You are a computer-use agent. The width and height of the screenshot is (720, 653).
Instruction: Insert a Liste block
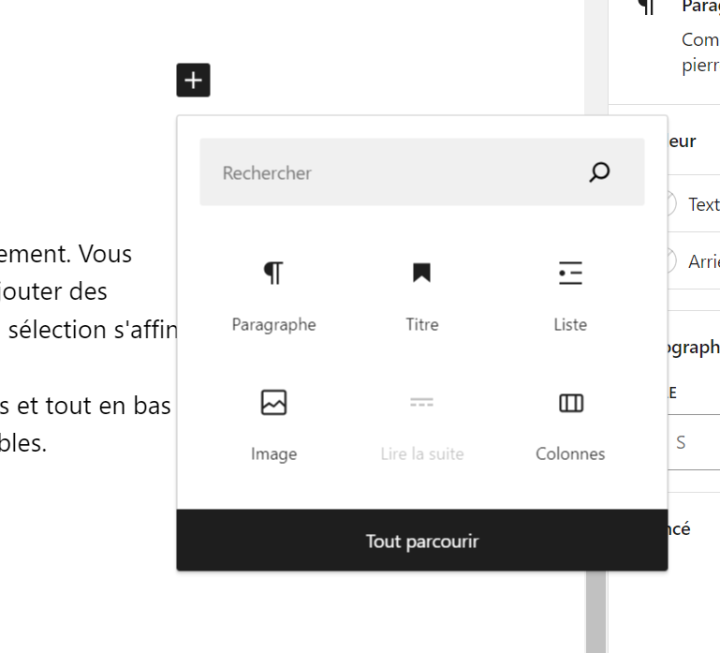point(570,295)
